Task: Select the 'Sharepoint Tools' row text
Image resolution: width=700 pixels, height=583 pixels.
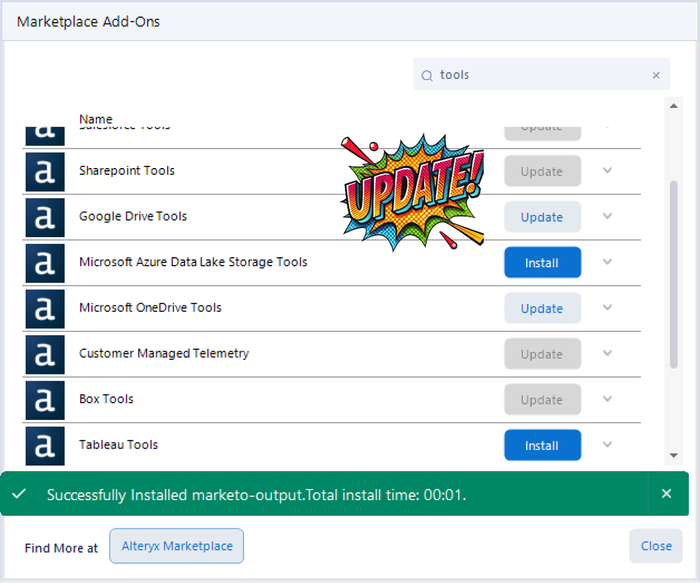Action: click(127, 171)
